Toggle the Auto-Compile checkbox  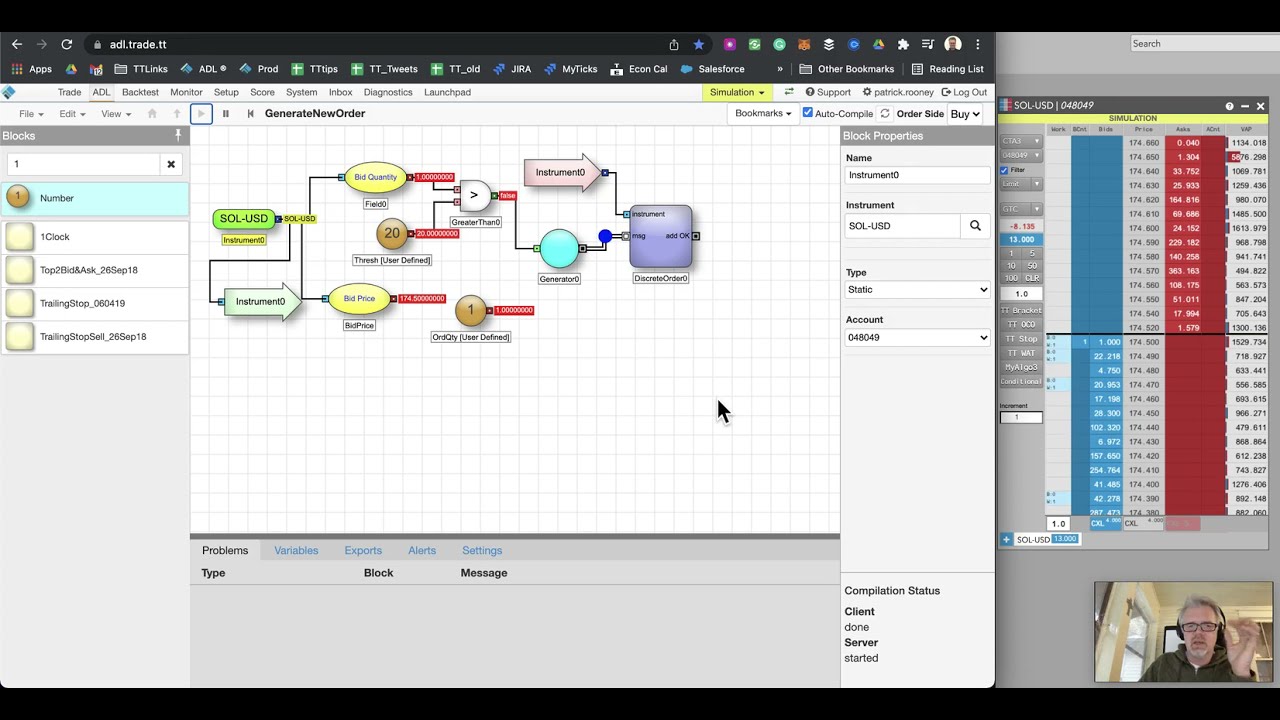808,113
